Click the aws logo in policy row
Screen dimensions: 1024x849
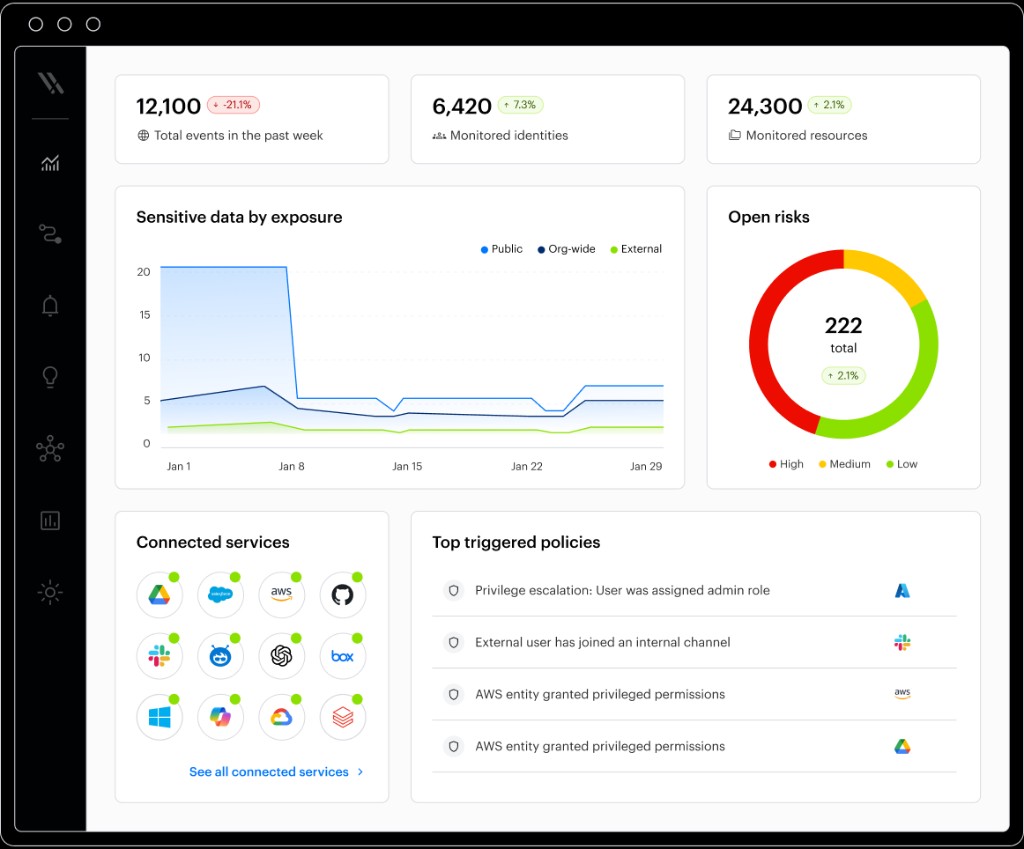[902, 694]
